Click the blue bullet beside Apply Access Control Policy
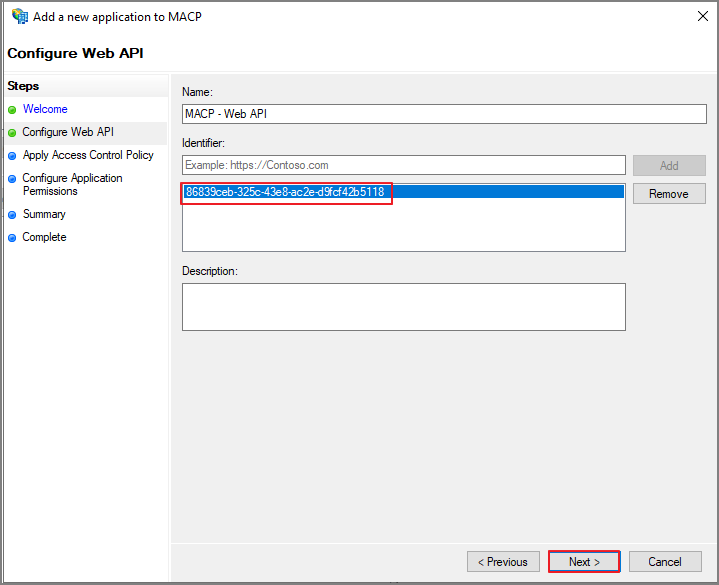The width and height of the screenshot is (719, 585). coord(12,156)
